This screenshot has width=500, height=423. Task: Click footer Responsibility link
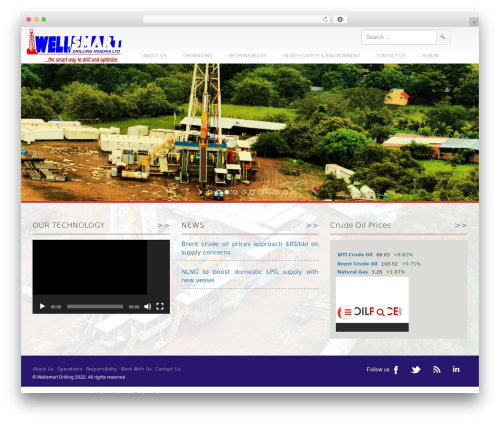[101, 369]
